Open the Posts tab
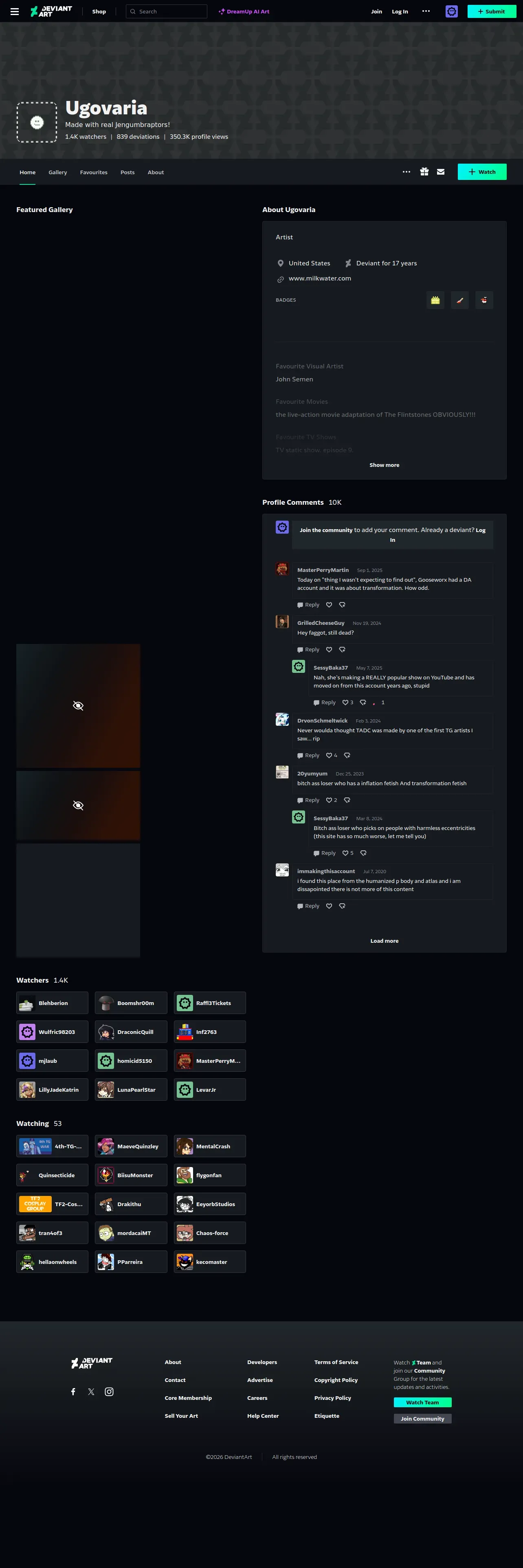Viewport: 523px width, 1568px height. (x=127, y=172)
